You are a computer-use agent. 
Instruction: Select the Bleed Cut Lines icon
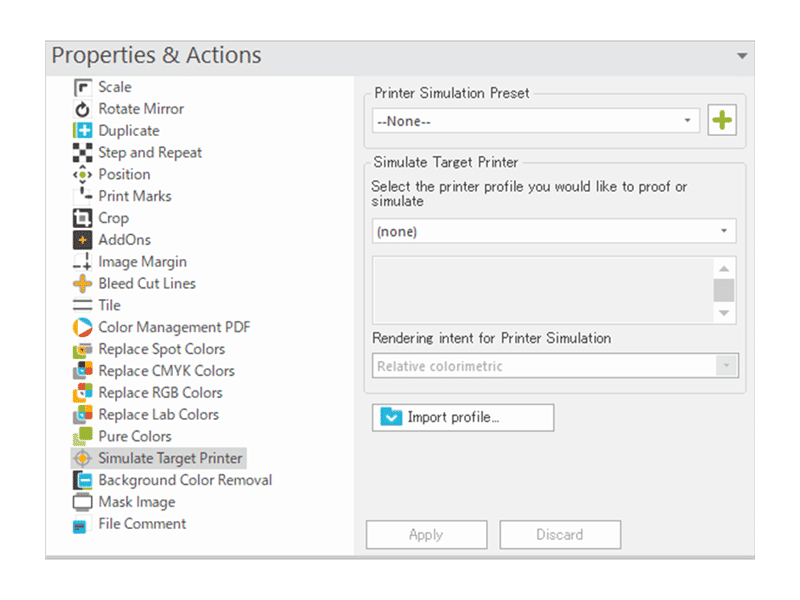[x=83, y=284]
